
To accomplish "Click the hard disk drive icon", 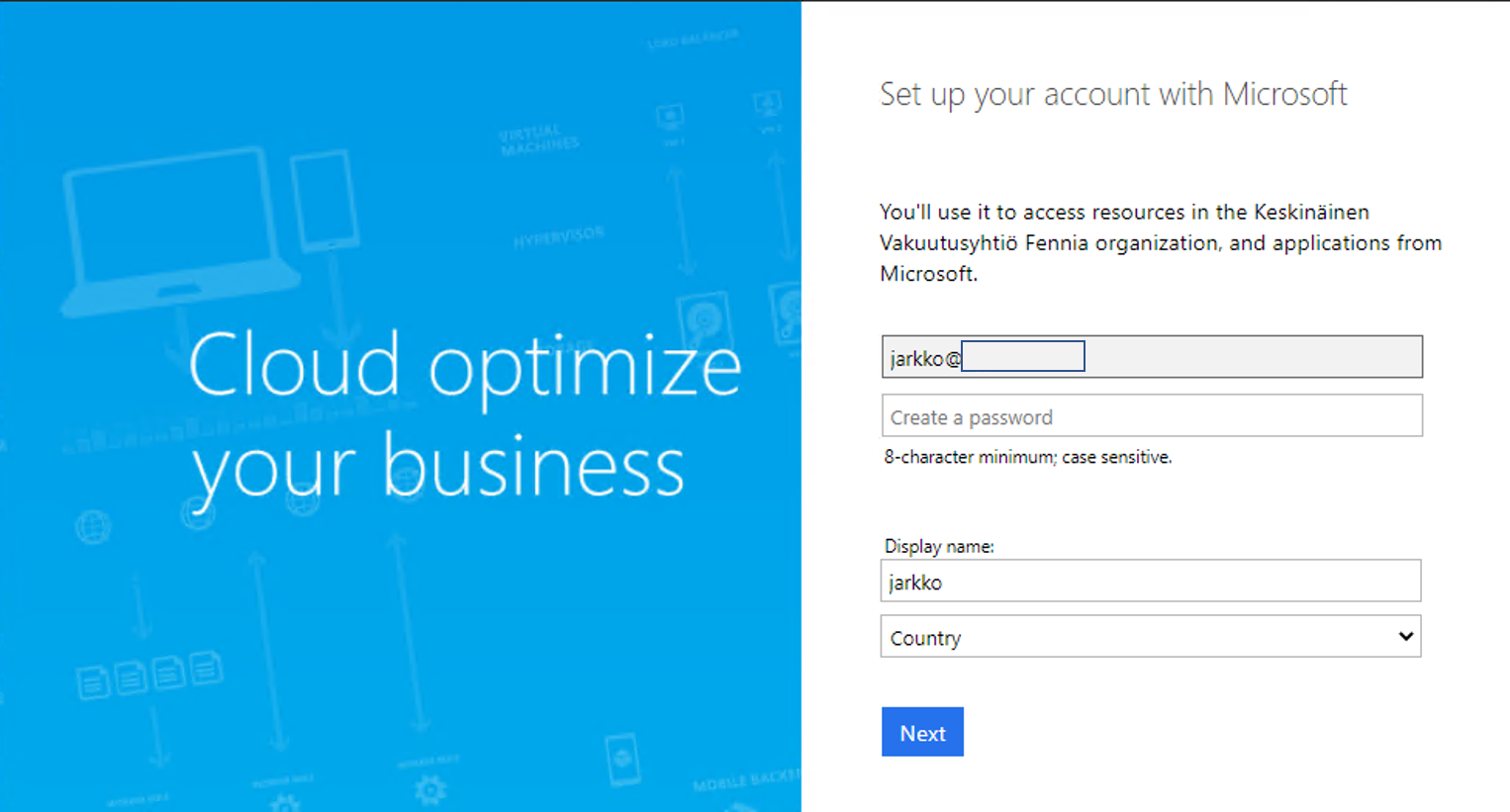I will tap(705, 320).
